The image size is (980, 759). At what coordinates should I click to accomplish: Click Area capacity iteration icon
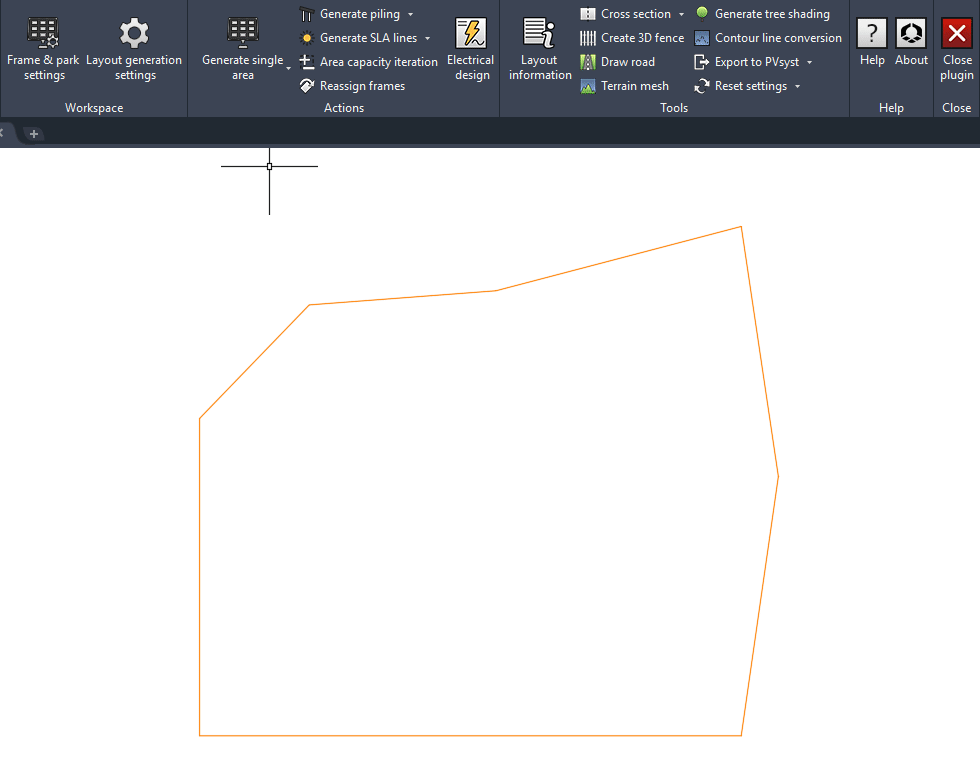pos(306,62)
